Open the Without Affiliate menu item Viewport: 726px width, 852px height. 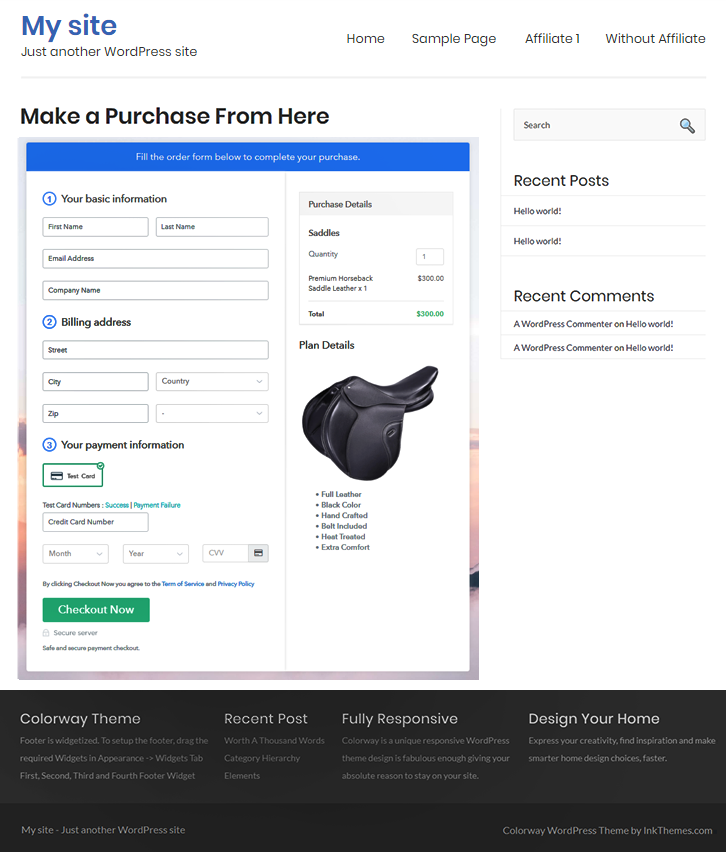point(655,39)
